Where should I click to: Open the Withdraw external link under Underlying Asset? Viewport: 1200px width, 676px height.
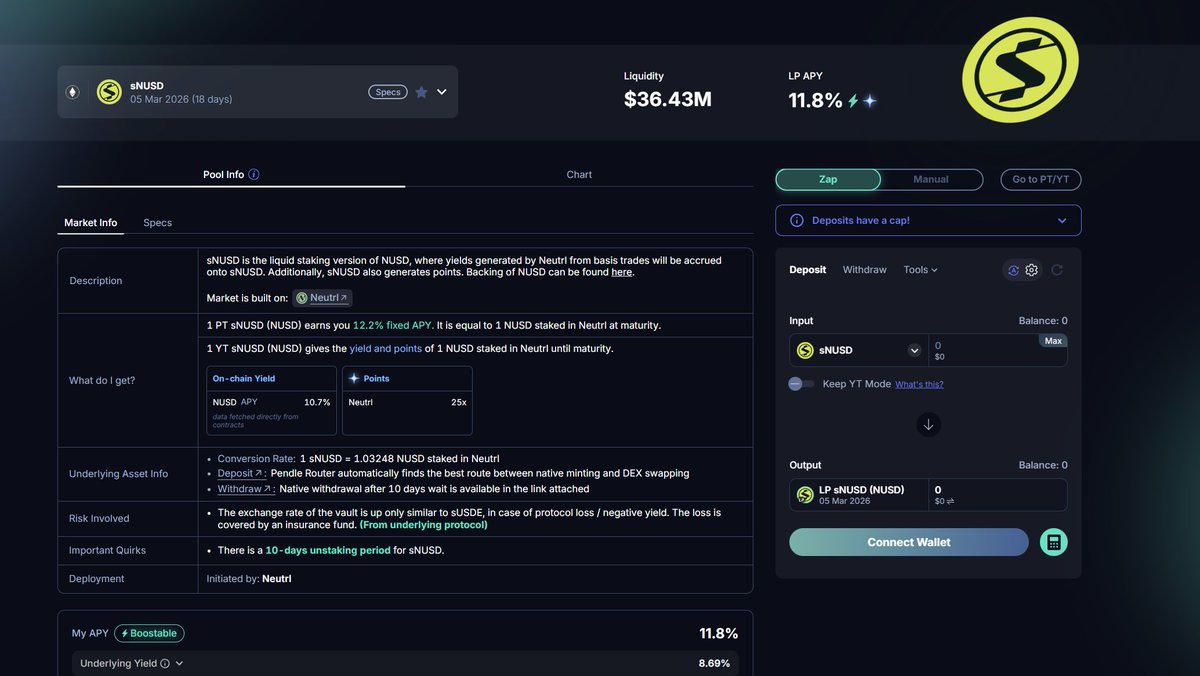[x=245, y=489]
